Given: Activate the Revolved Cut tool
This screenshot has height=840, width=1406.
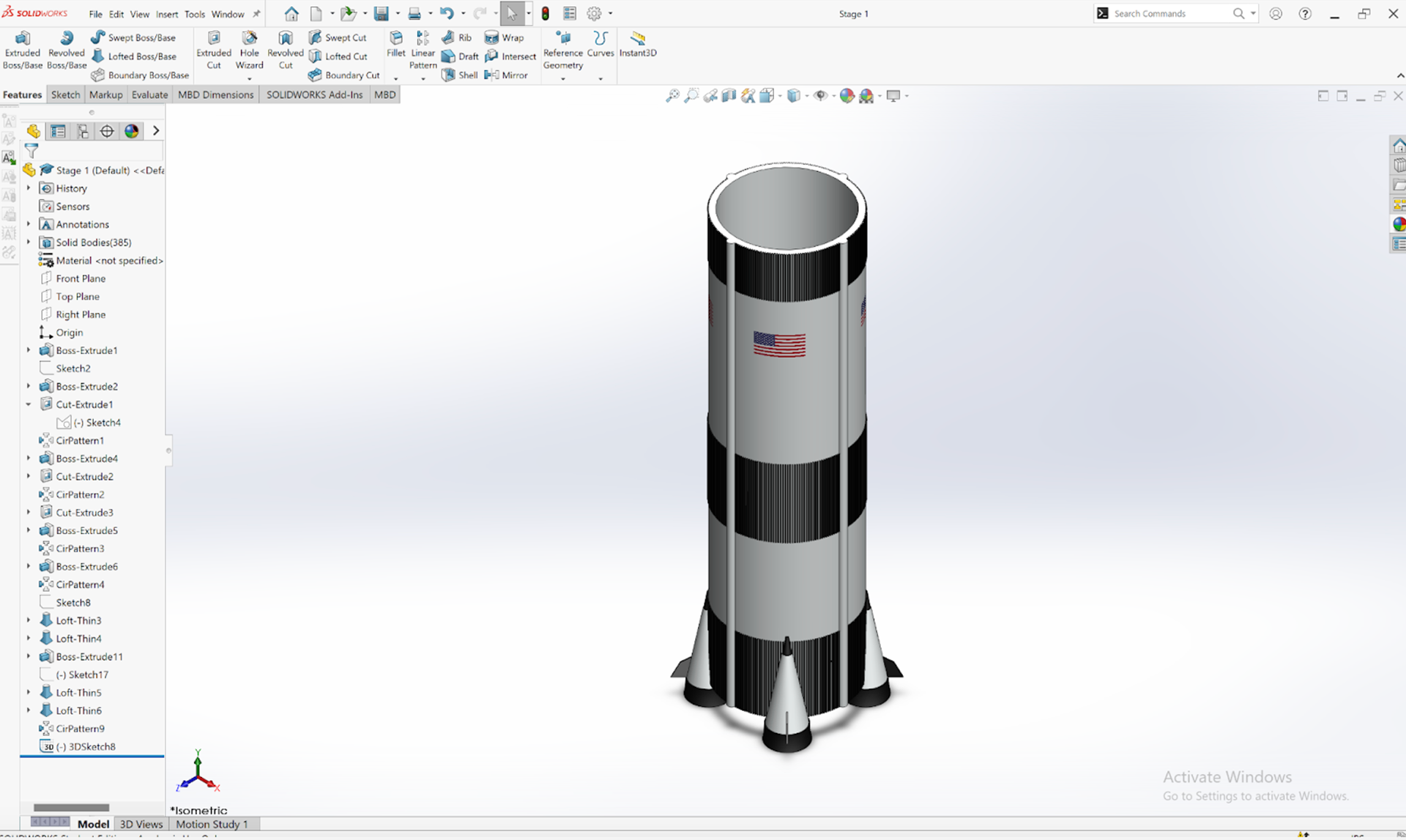Looking at the screenshot, I should tap(286, 50).
